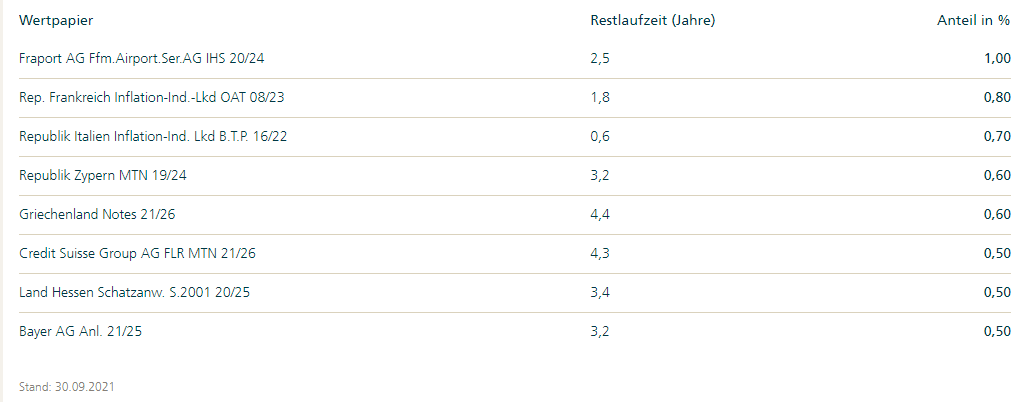Select Republik Italien Inflation-Ind. Lkd B.T.P. 16/22
Viewport: 1022px width, 402px height.
[x=153, y=137]
